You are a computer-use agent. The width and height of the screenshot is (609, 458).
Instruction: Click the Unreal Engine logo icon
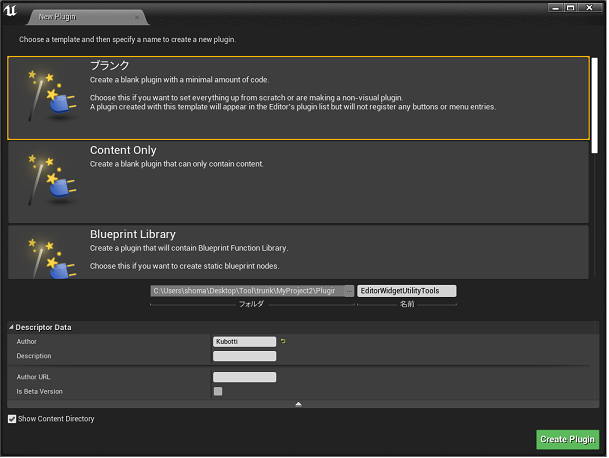point(10,10)
